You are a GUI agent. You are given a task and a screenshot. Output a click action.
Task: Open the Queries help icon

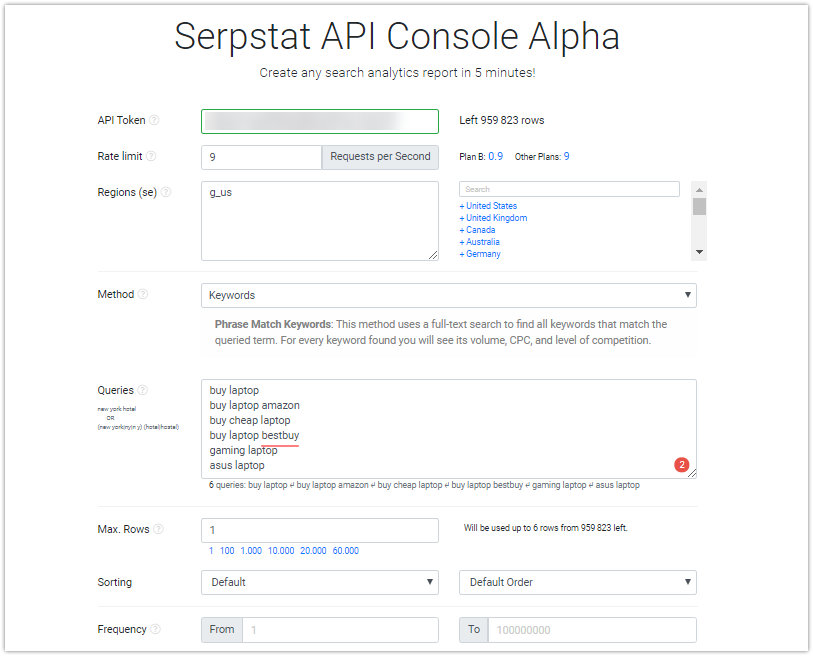click(143, 390)
